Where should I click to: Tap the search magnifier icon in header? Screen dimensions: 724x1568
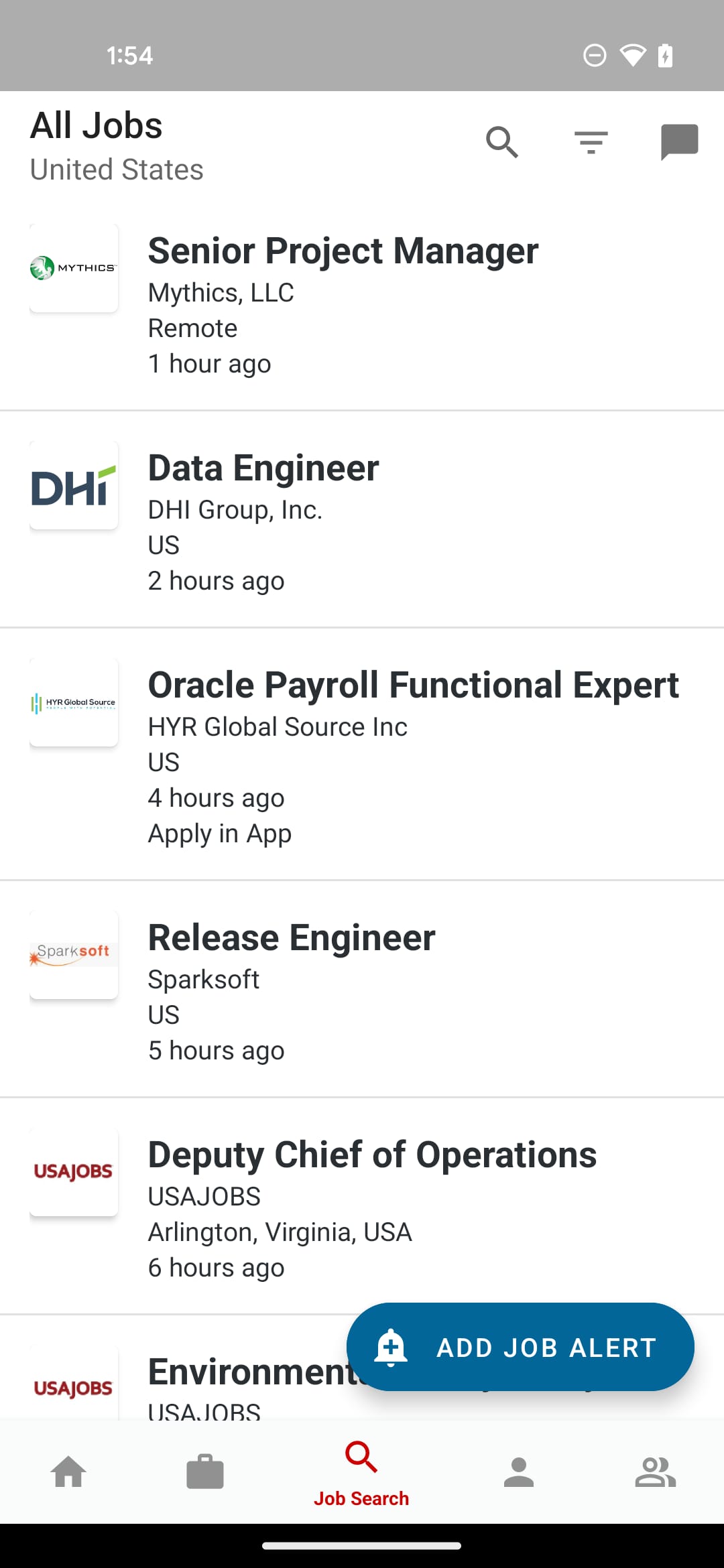click(502, 142)
